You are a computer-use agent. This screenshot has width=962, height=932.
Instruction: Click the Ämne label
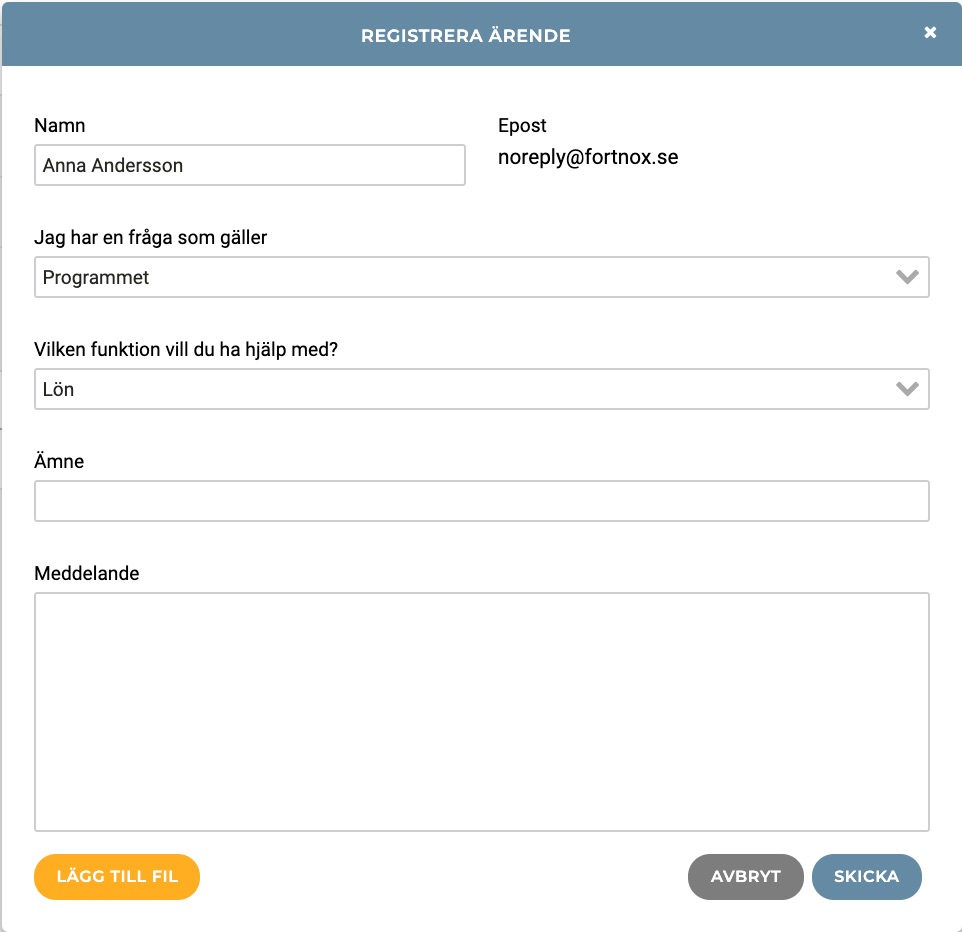pos(59,461)
